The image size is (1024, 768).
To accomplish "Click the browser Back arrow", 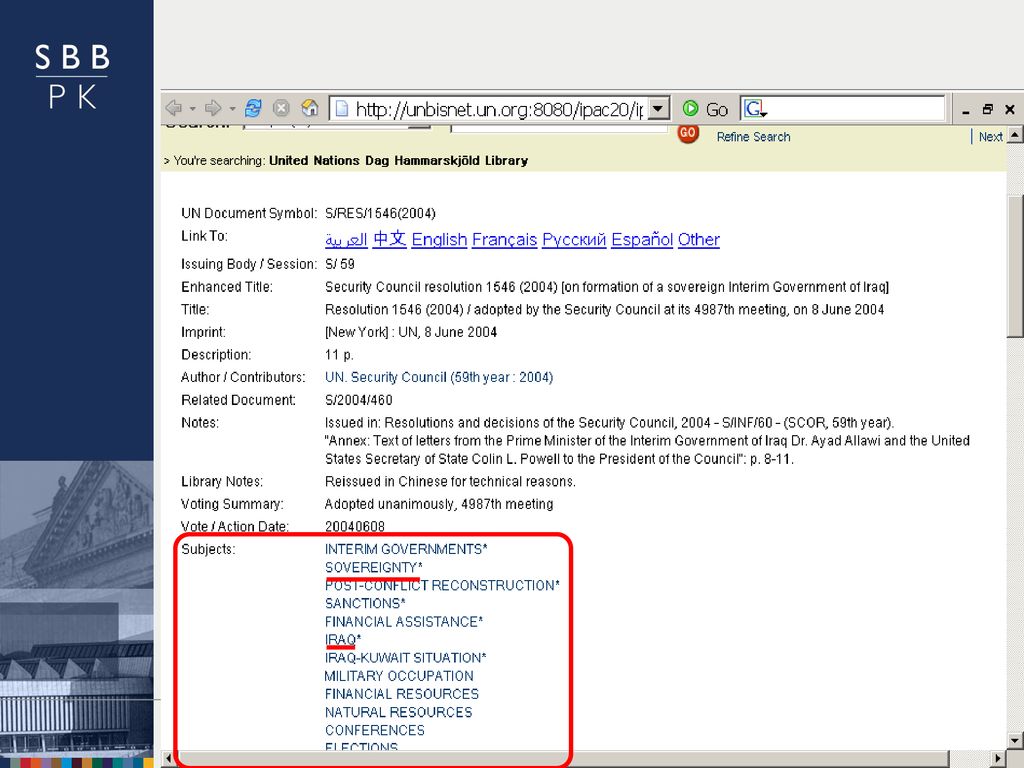I will click(174, 108).
